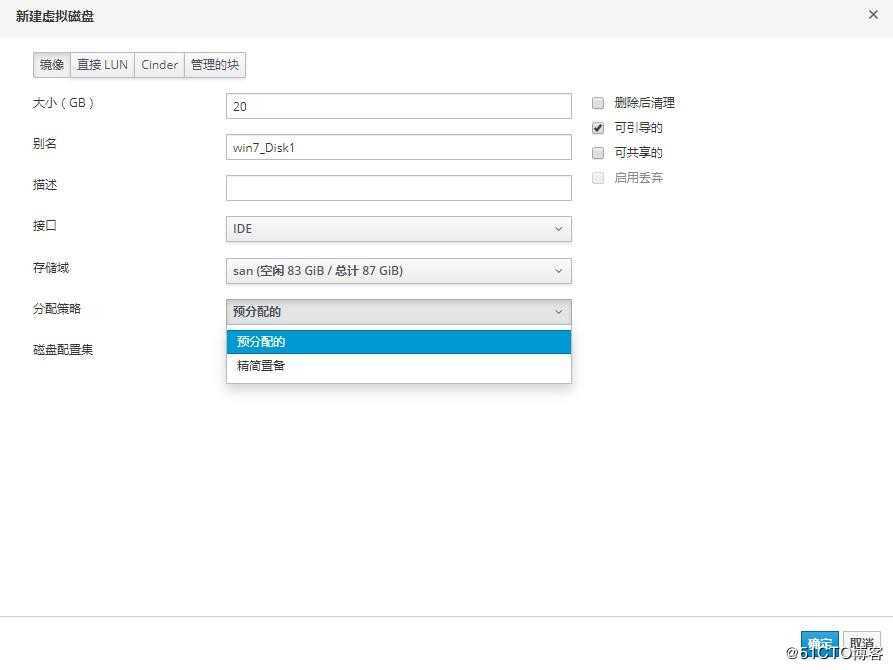Tick the 可共享的 checkbox

(598, 153)
